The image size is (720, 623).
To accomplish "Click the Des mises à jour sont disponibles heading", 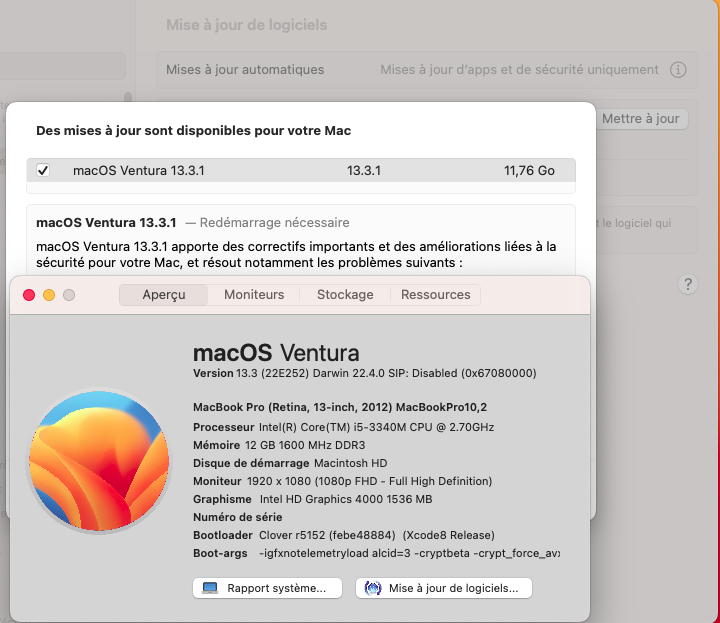I will (x=193, y=131).
